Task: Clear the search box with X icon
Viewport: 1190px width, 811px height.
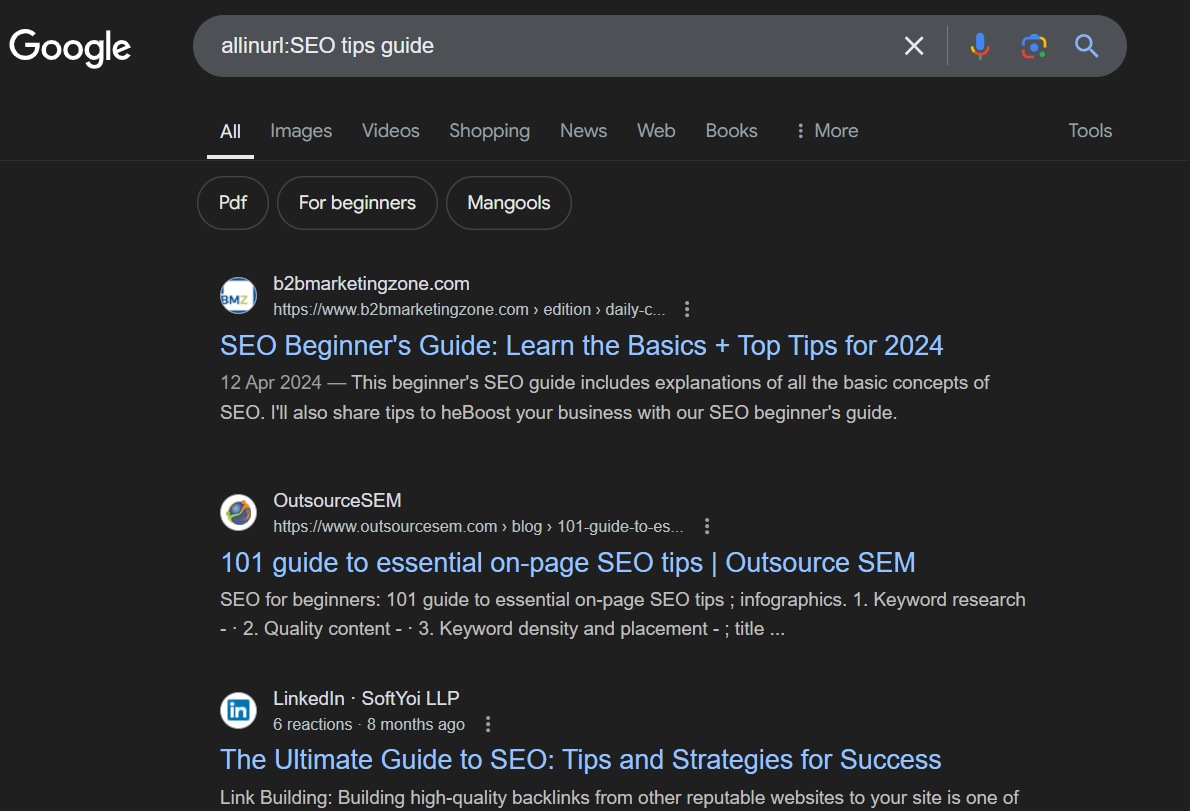Action: coord(914,46)
